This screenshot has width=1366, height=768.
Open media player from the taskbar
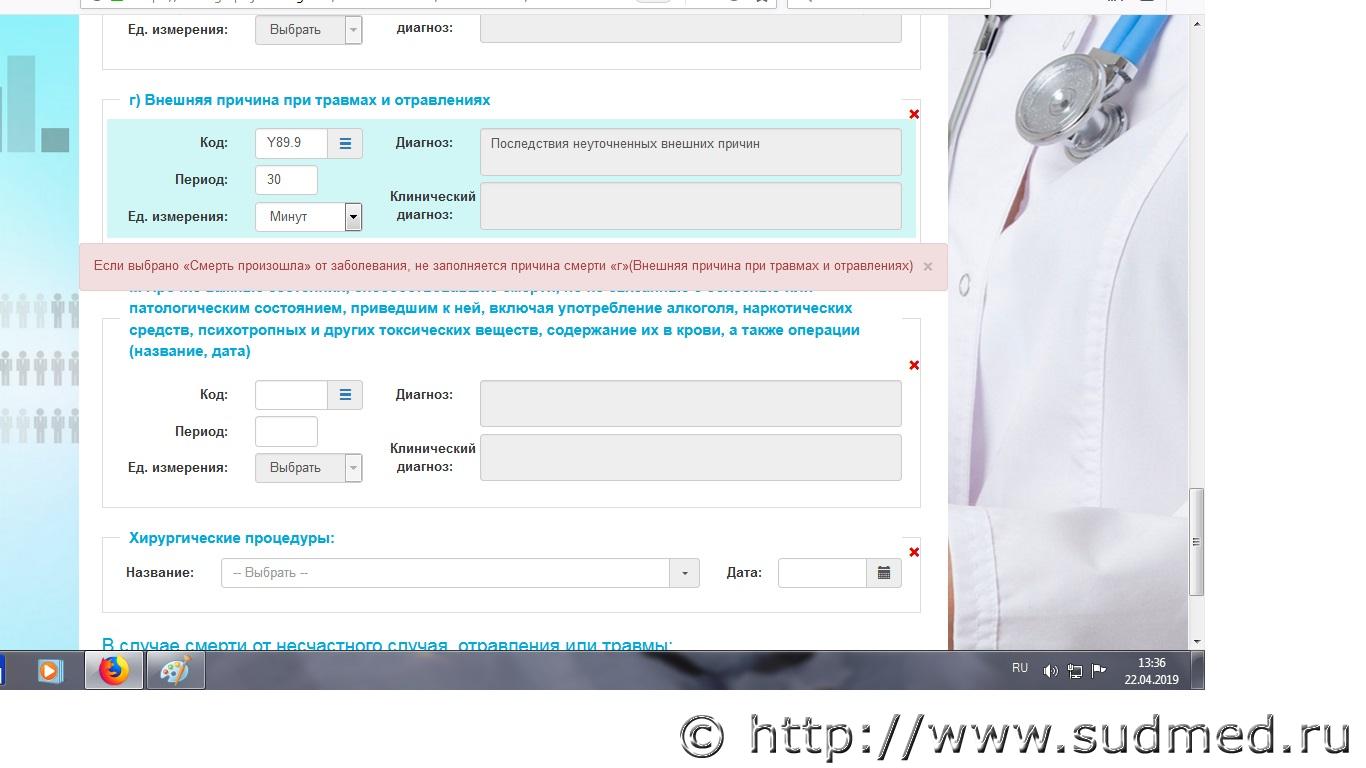(x=50, y=671)
